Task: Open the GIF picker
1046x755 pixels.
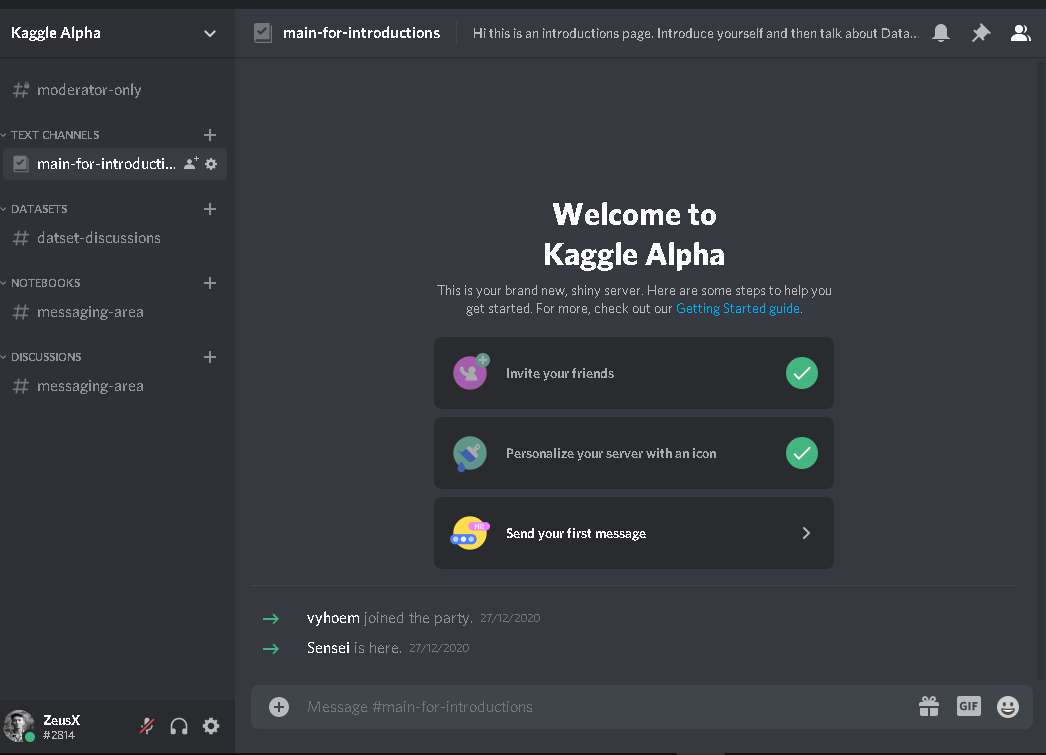Action: click(969, 706)
